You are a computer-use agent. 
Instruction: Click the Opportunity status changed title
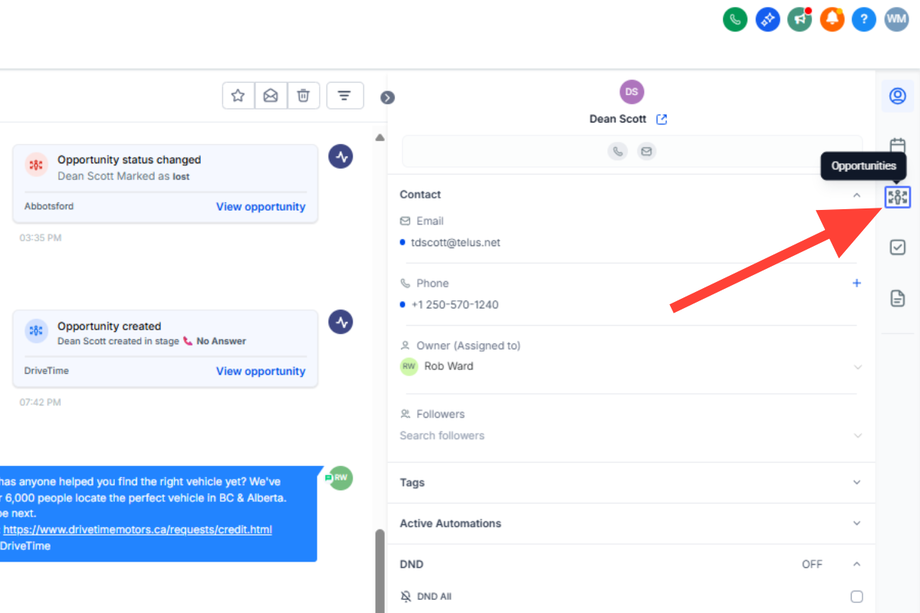(x=129, y=160)
